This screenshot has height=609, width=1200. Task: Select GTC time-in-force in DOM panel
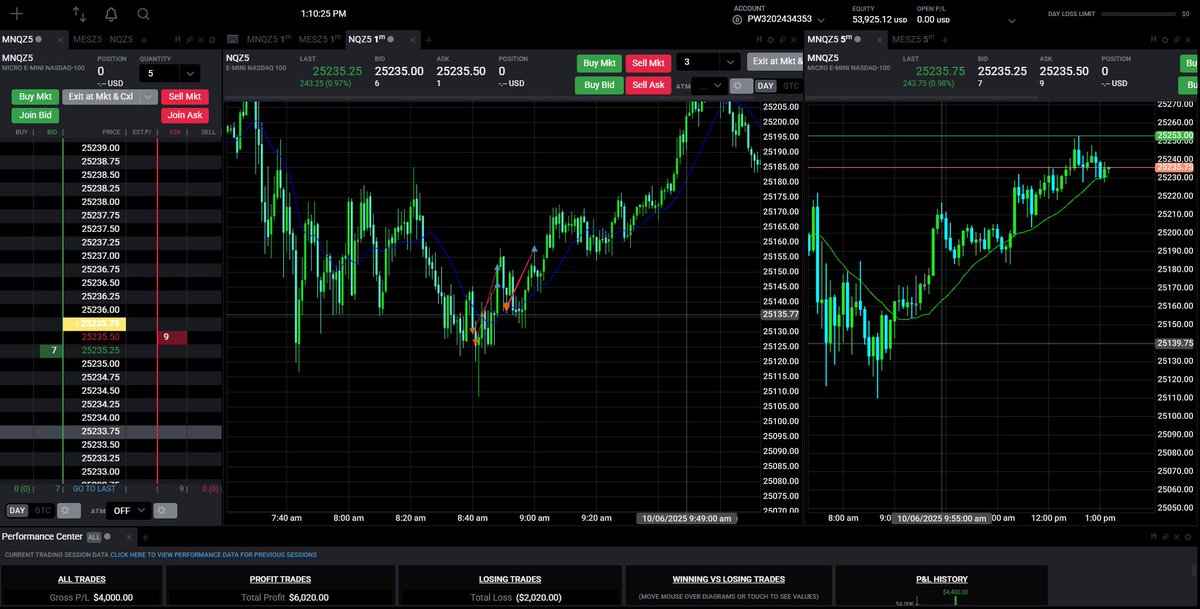pos(43,511)
